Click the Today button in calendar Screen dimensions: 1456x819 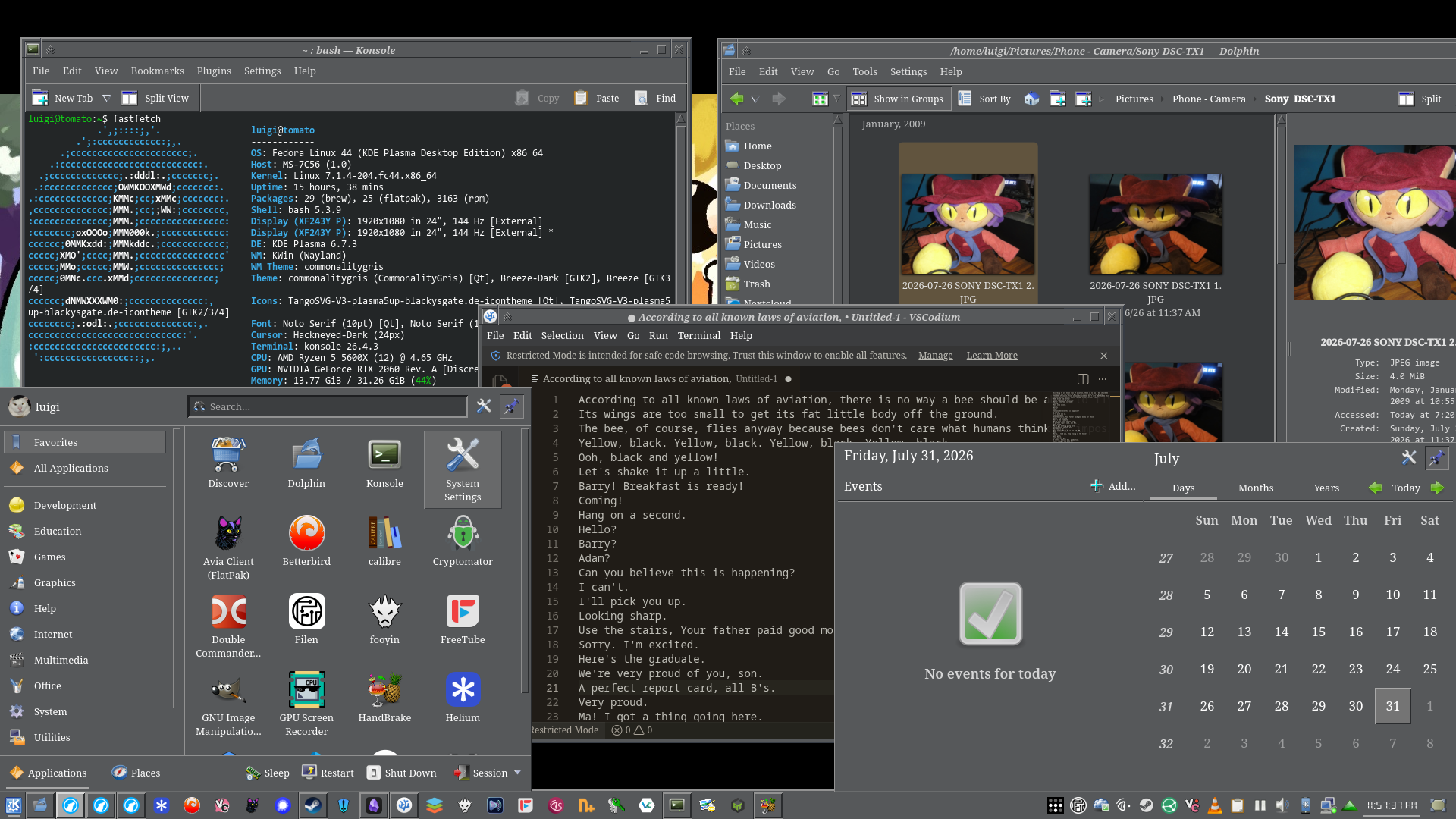click(1406, 488)
